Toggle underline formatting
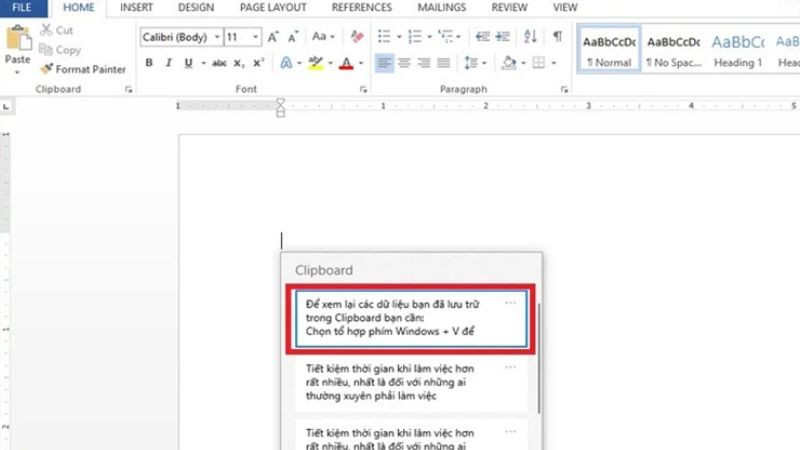800x450 pixels. 188,63
